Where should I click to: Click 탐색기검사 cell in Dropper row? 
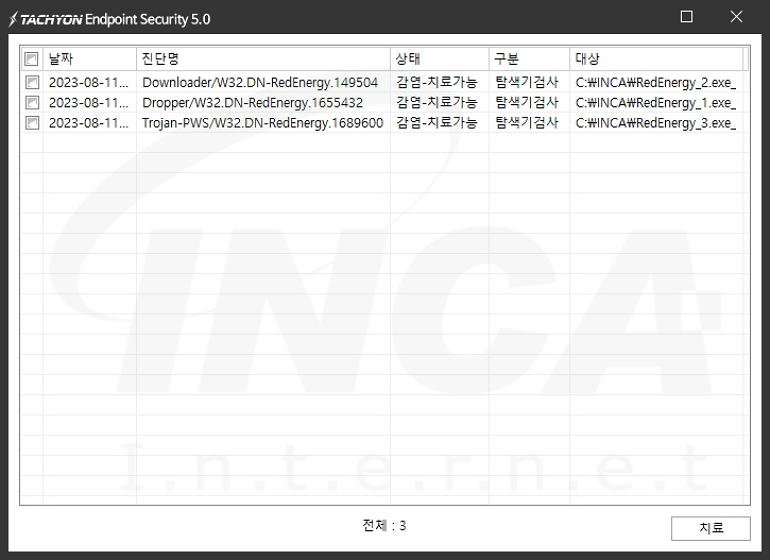527,102
